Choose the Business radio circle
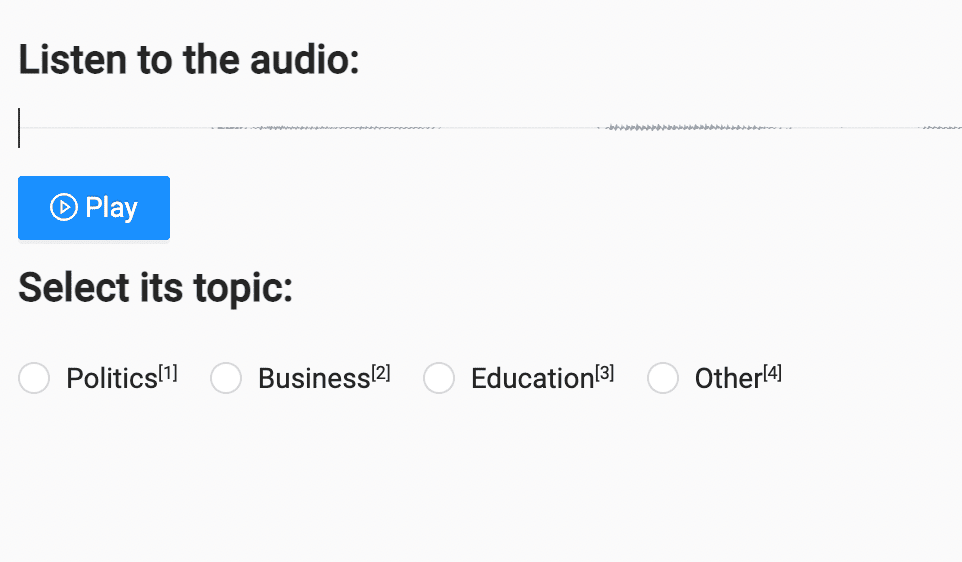 tap(226, 378)
